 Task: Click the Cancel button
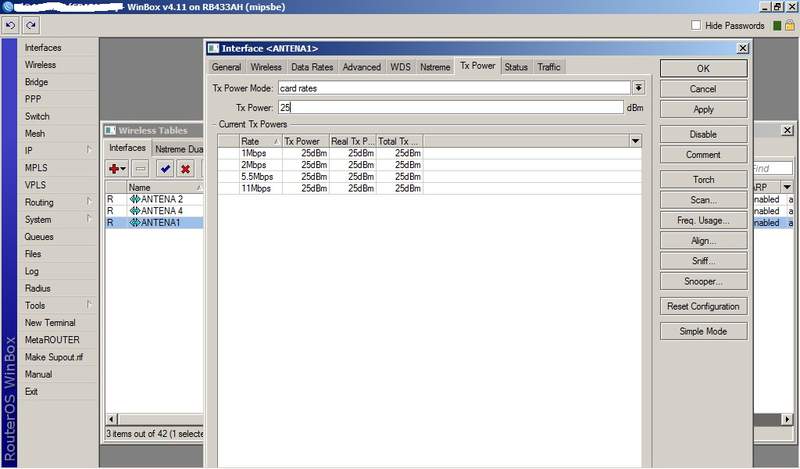(703, 89)
